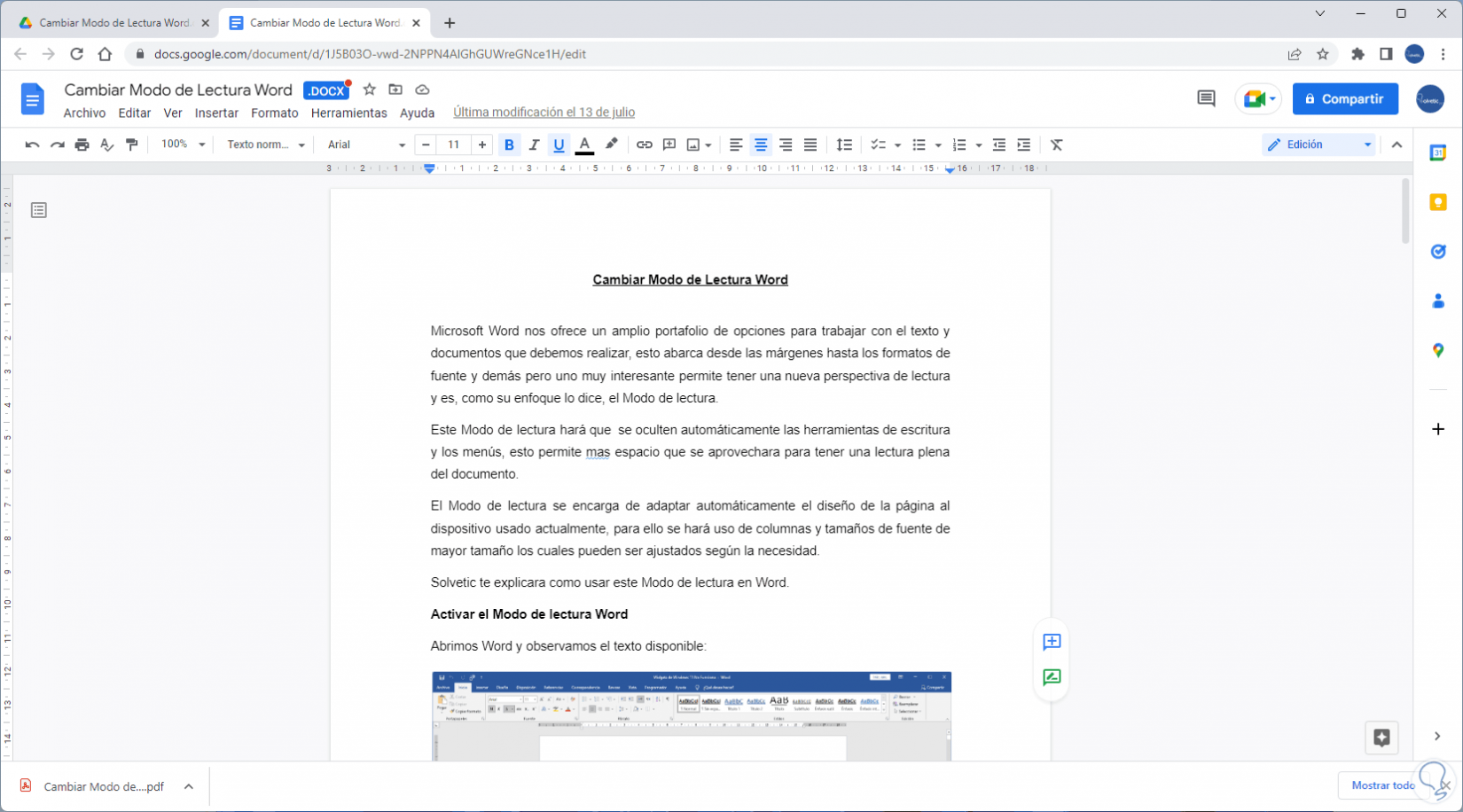Click the .DOCX format badge
The image size is (1463, 812).
(326, 90)
